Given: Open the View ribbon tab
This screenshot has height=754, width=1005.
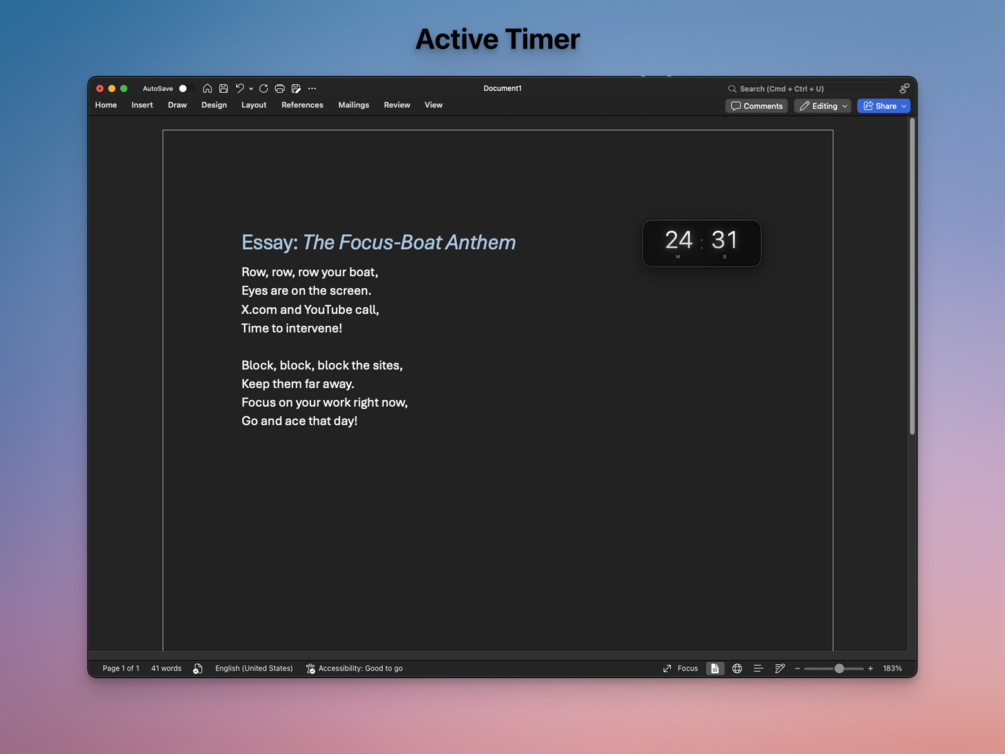Looking at the screenshot, I should click(x=433, y=105).
